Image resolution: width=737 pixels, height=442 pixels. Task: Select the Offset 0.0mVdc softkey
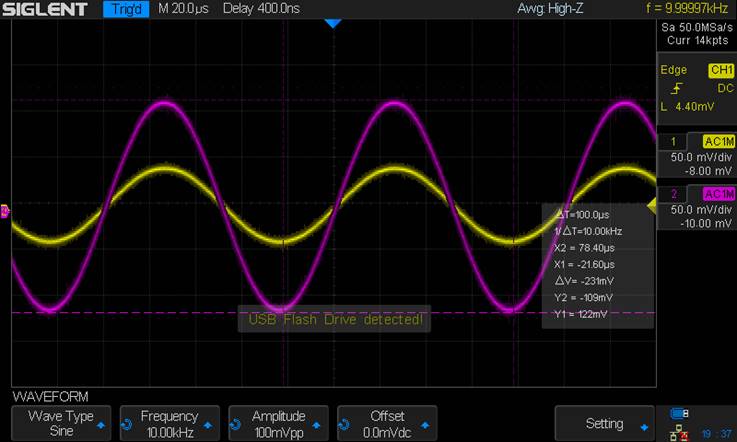point(387,423)
